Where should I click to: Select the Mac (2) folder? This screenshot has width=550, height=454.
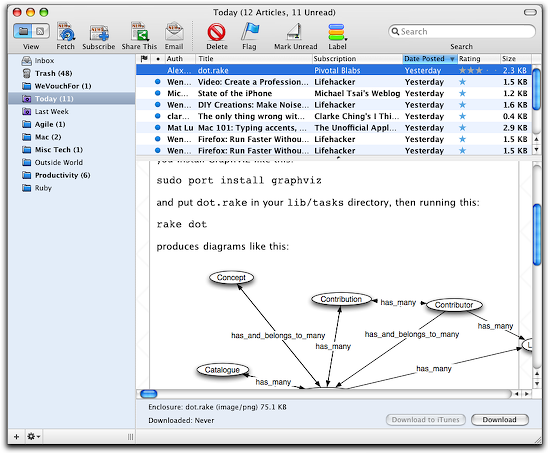72,137
